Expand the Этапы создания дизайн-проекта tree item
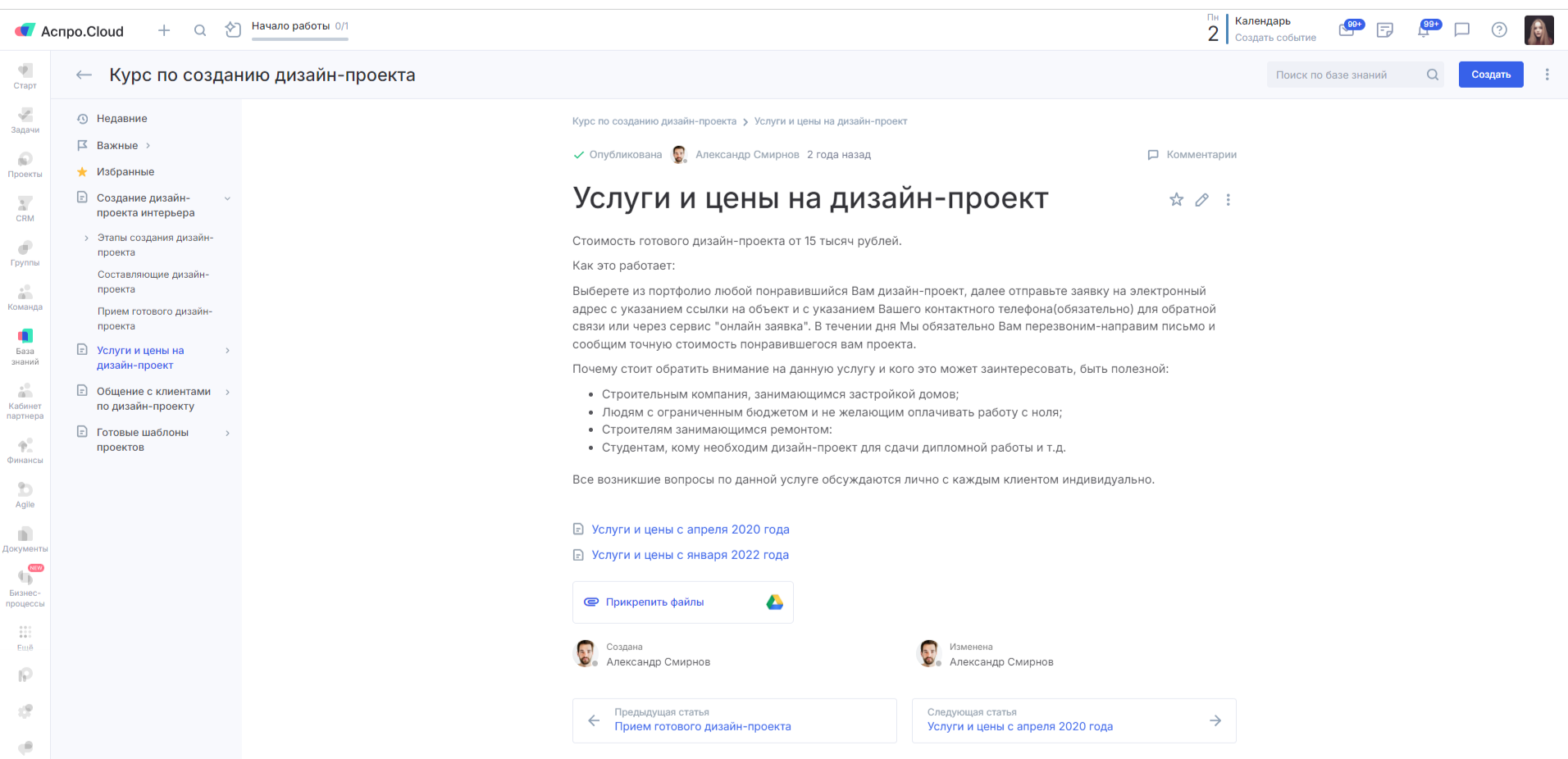The image size is (1568, 759). tap(86, 238)
